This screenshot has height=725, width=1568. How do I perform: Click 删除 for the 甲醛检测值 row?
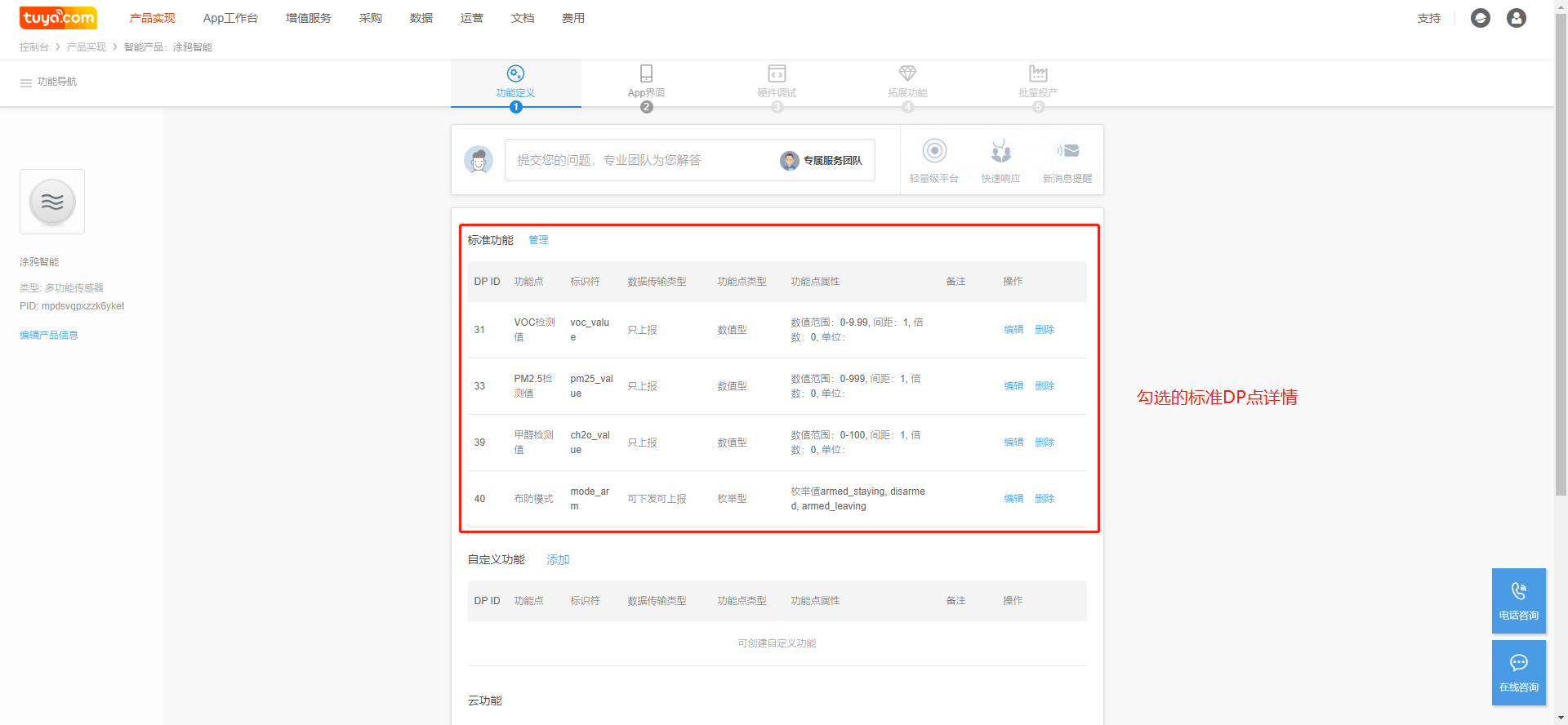(x=1045, y=443)
